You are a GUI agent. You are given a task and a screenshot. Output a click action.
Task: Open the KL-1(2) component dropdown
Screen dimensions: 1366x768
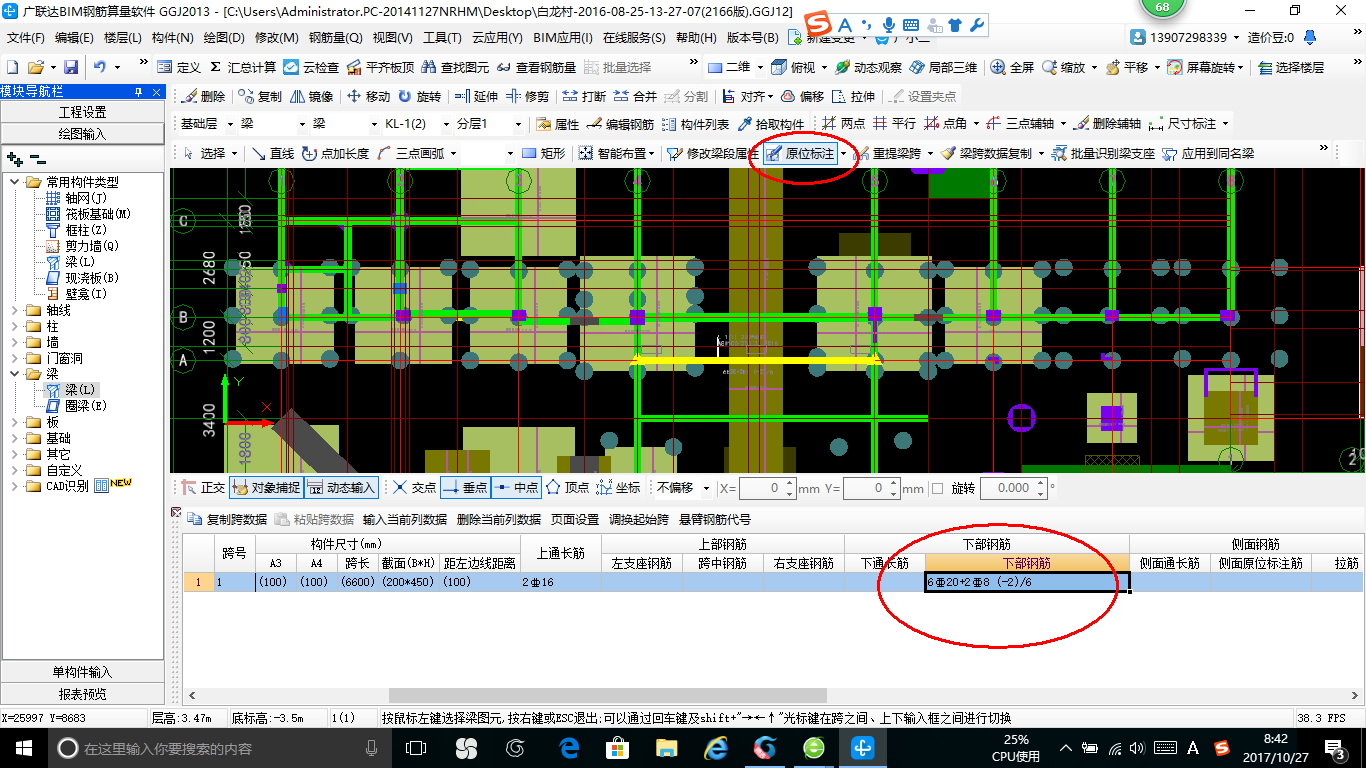point(444,124)
